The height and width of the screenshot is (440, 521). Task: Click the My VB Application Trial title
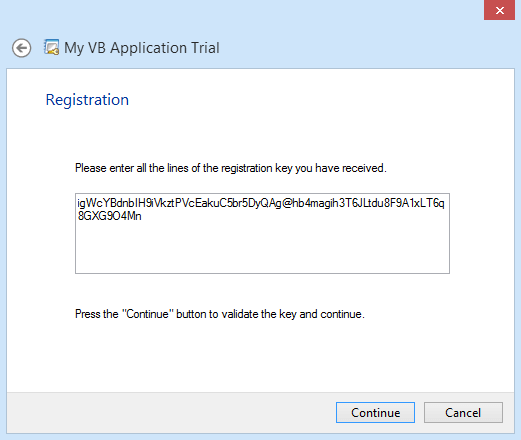pyautogui.click(x=142, y=48)
